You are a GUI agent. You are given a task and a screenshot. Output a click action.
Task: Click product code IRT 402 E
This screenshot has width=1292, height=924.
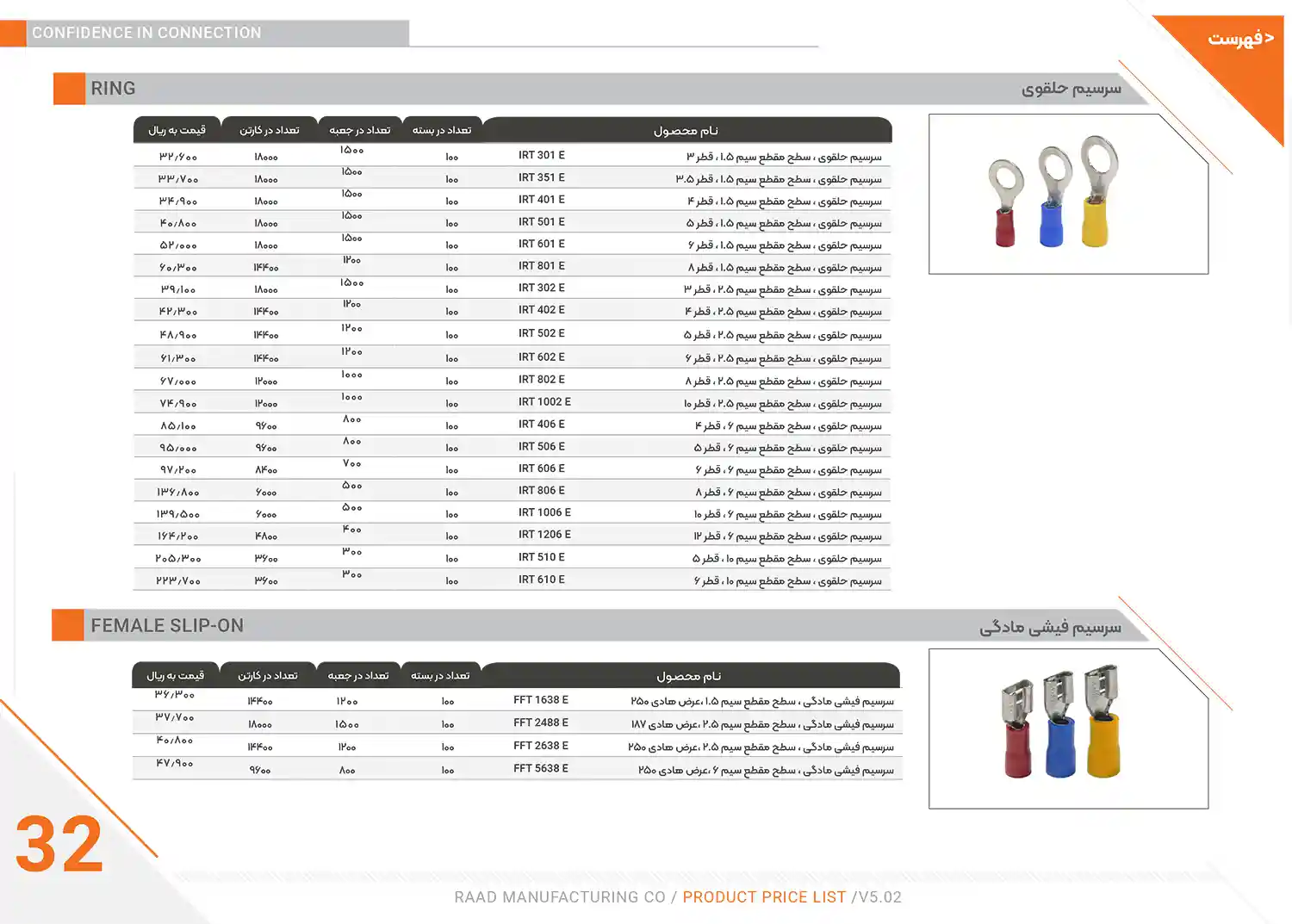pos(542,310)
